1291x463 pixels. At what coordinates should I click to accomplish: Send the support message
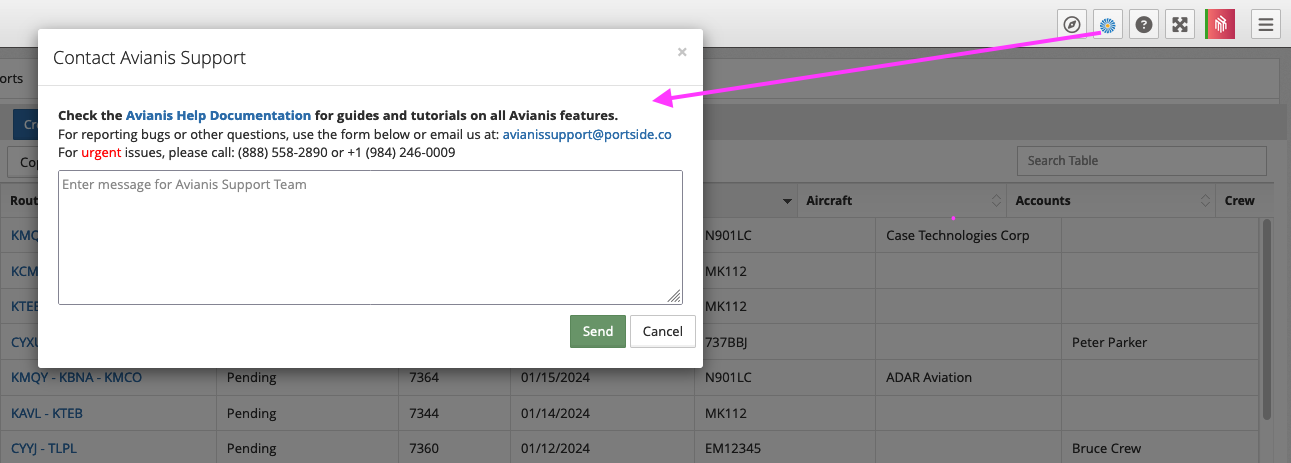coord(598,331)
